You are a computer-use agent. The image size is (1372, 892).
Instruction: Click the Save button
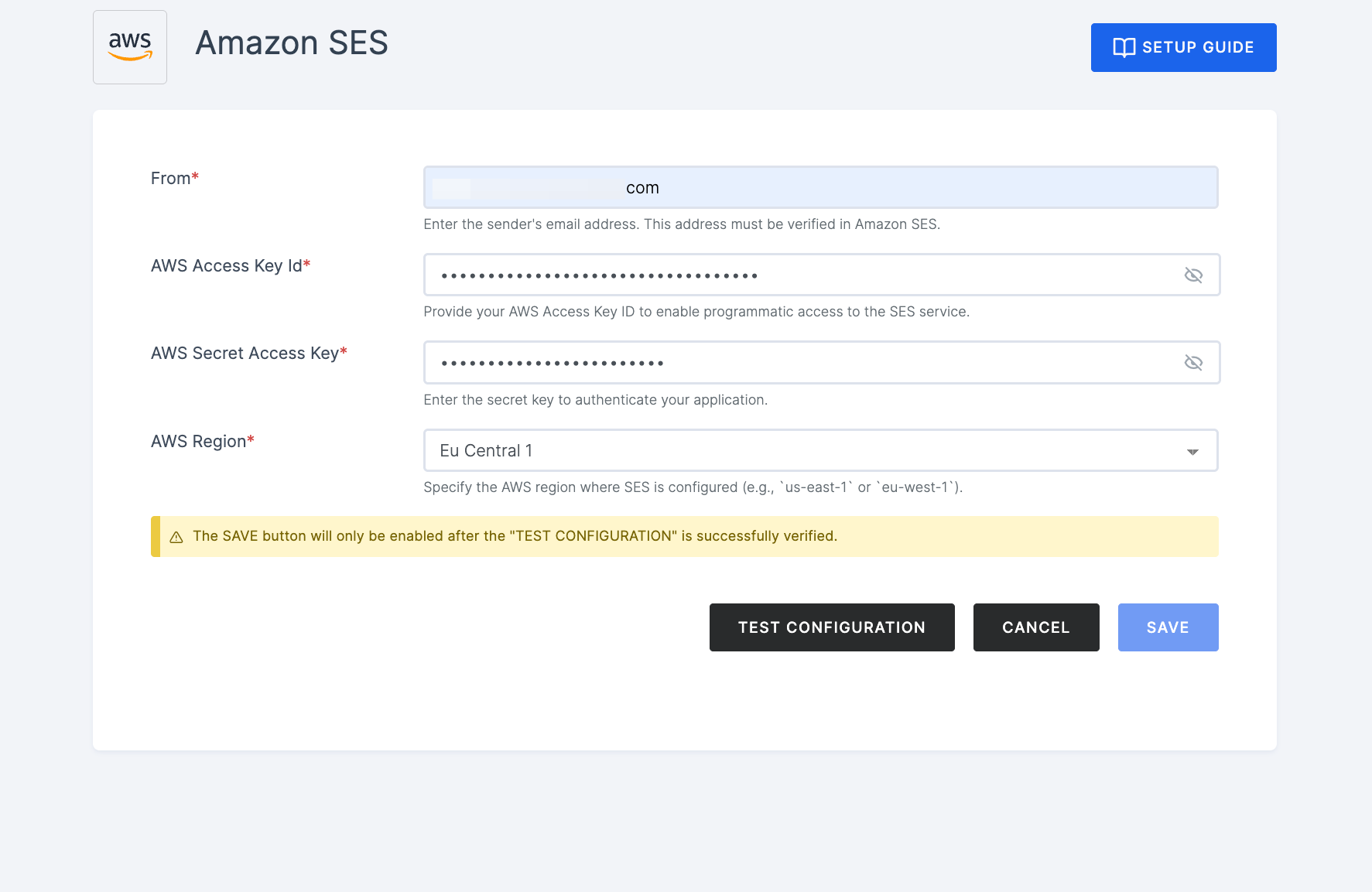click(x=1168, y=627)
